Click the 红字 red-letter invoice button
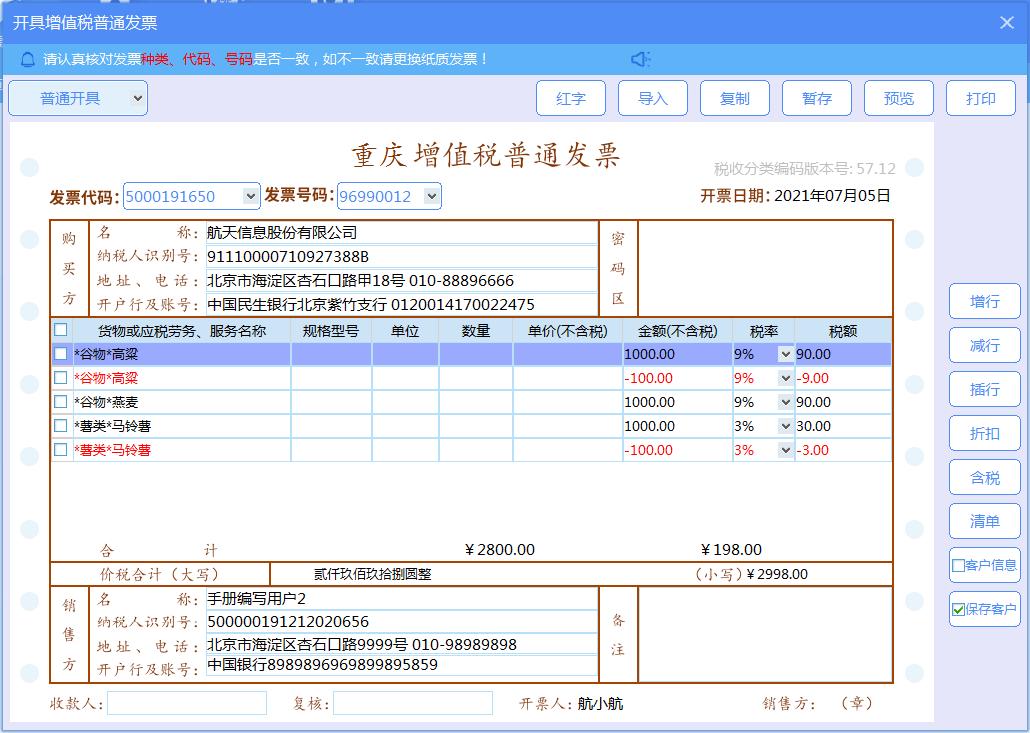 pos(571,98)
